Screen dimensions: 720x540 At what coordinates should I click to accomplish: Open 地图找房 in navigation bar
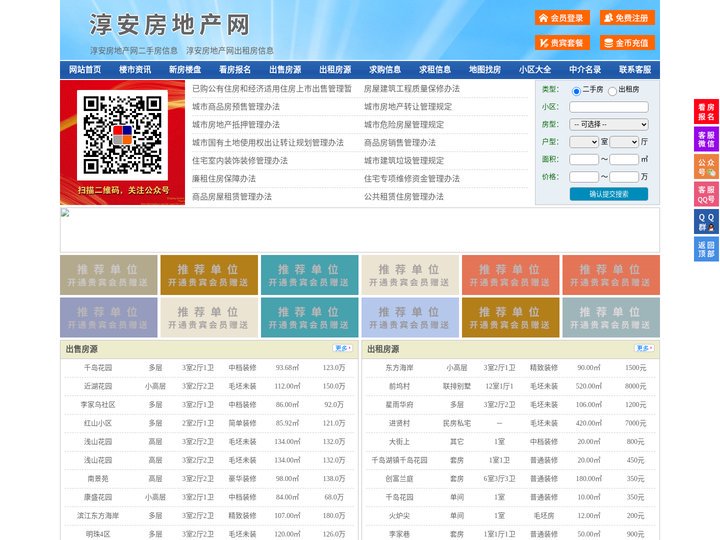[485, 70]
